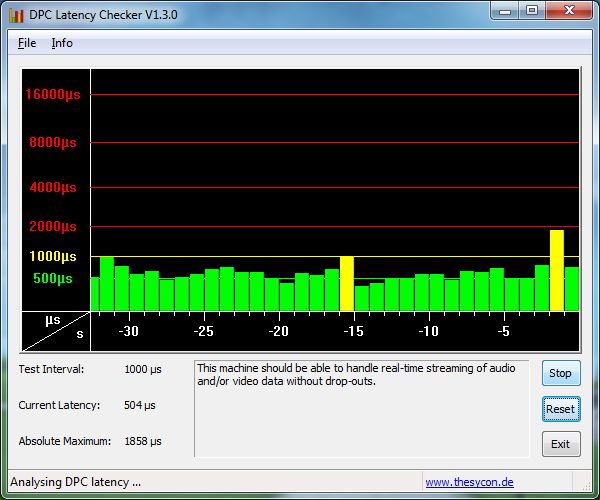Click the 500µs green scale label
Viewport: 600px width, 500px height.
tap(53, 278)
